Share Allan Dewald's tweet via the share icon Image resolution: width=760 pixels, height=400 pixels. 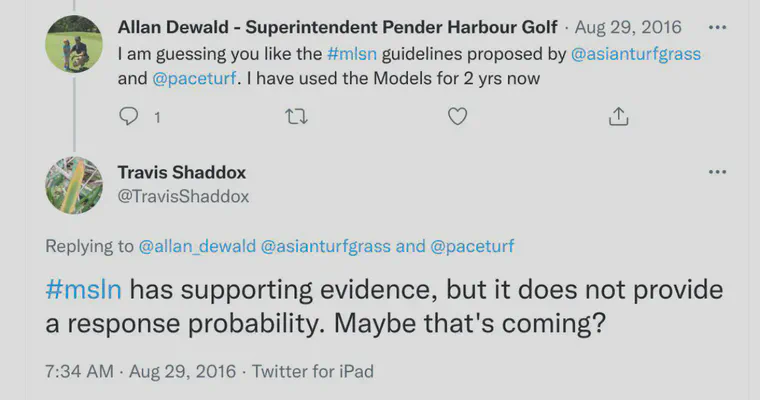[x=618, y=116]
